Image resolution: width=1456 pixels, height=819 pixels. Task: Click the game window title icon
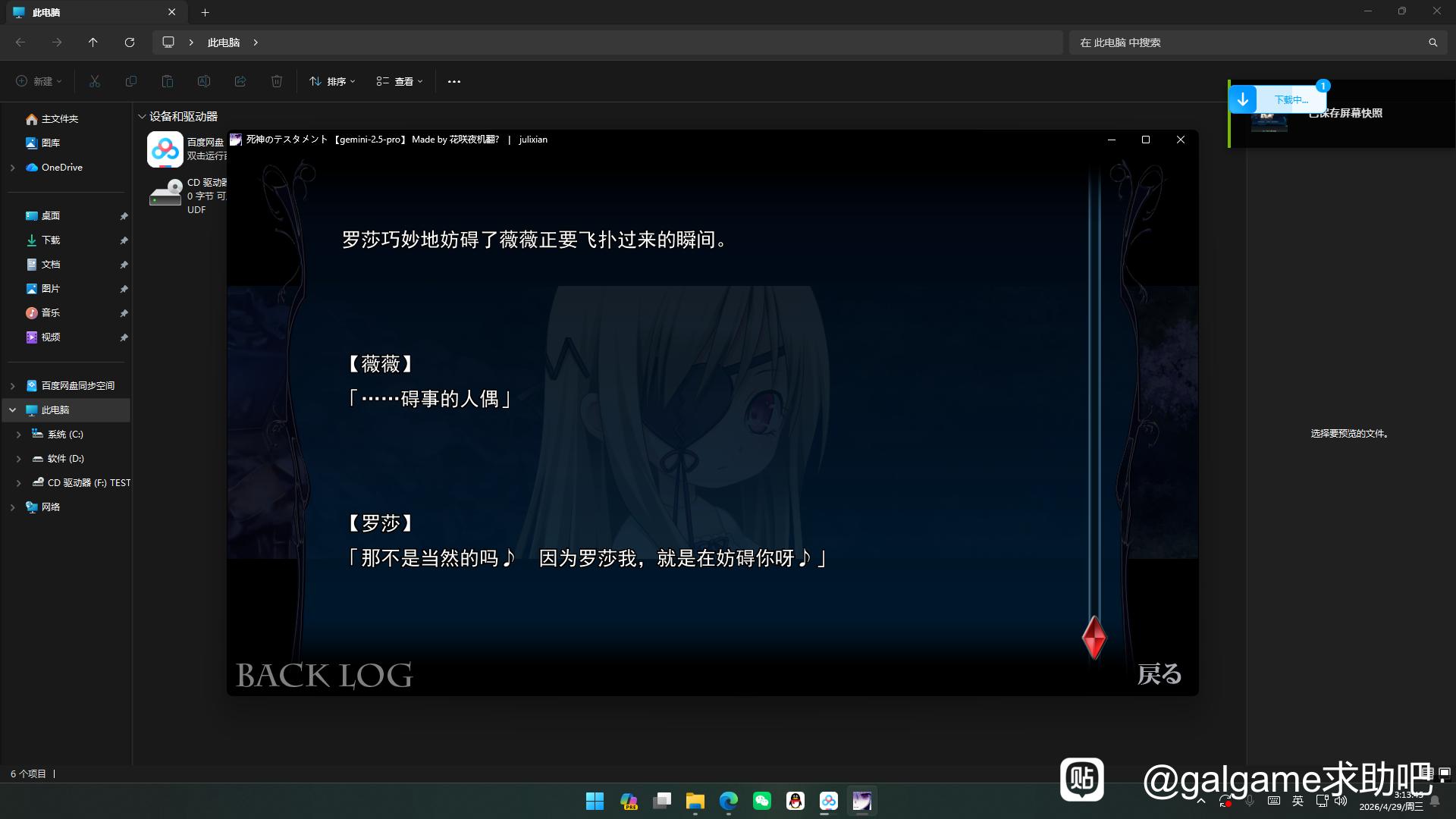236,140
